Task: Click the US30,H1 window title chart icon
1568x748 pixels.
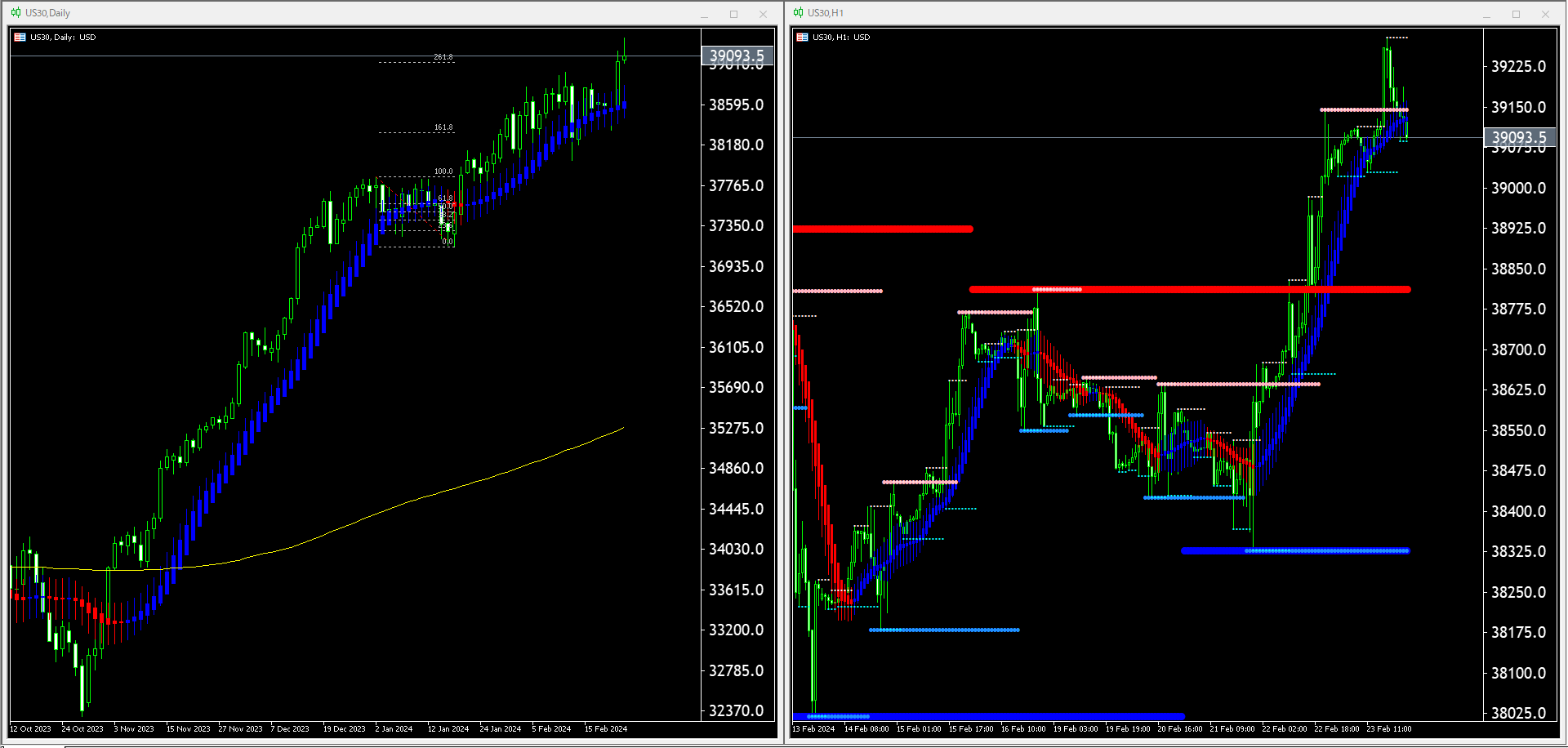Action: 799,13
